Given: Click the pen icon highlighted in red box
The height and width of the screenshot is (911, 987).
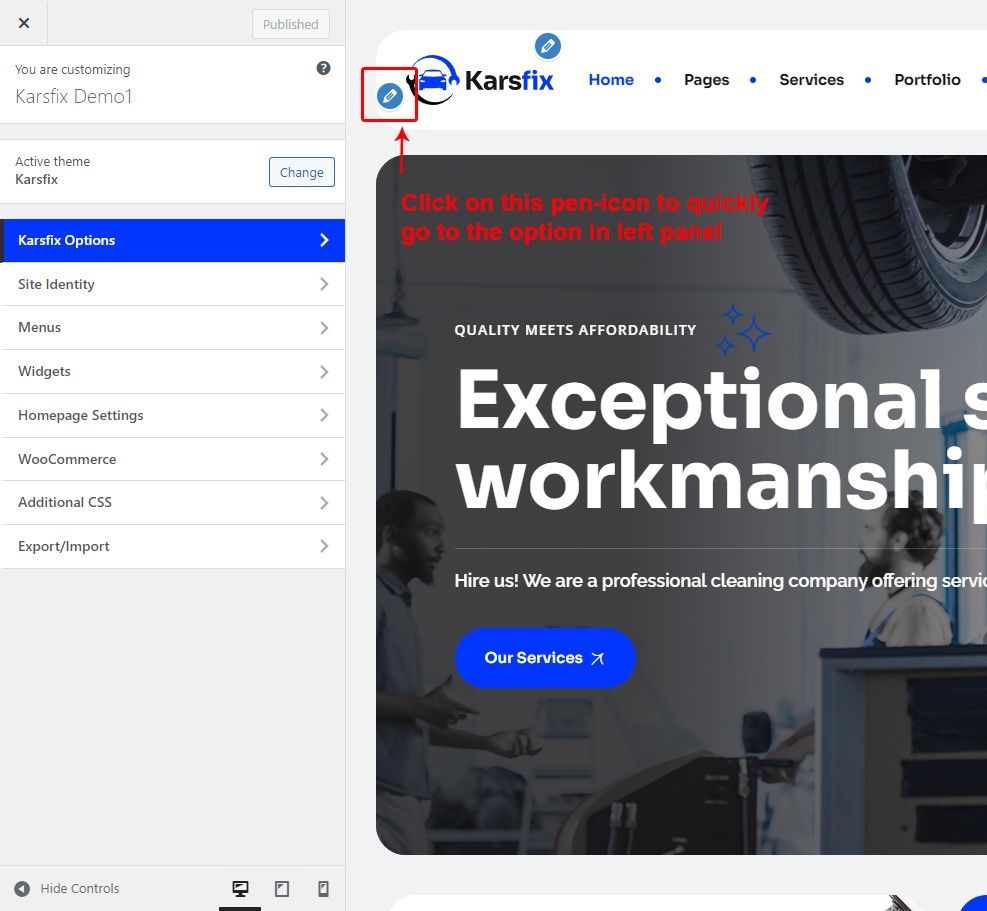Looking at the screenshot, I should [x=390, y=96].
